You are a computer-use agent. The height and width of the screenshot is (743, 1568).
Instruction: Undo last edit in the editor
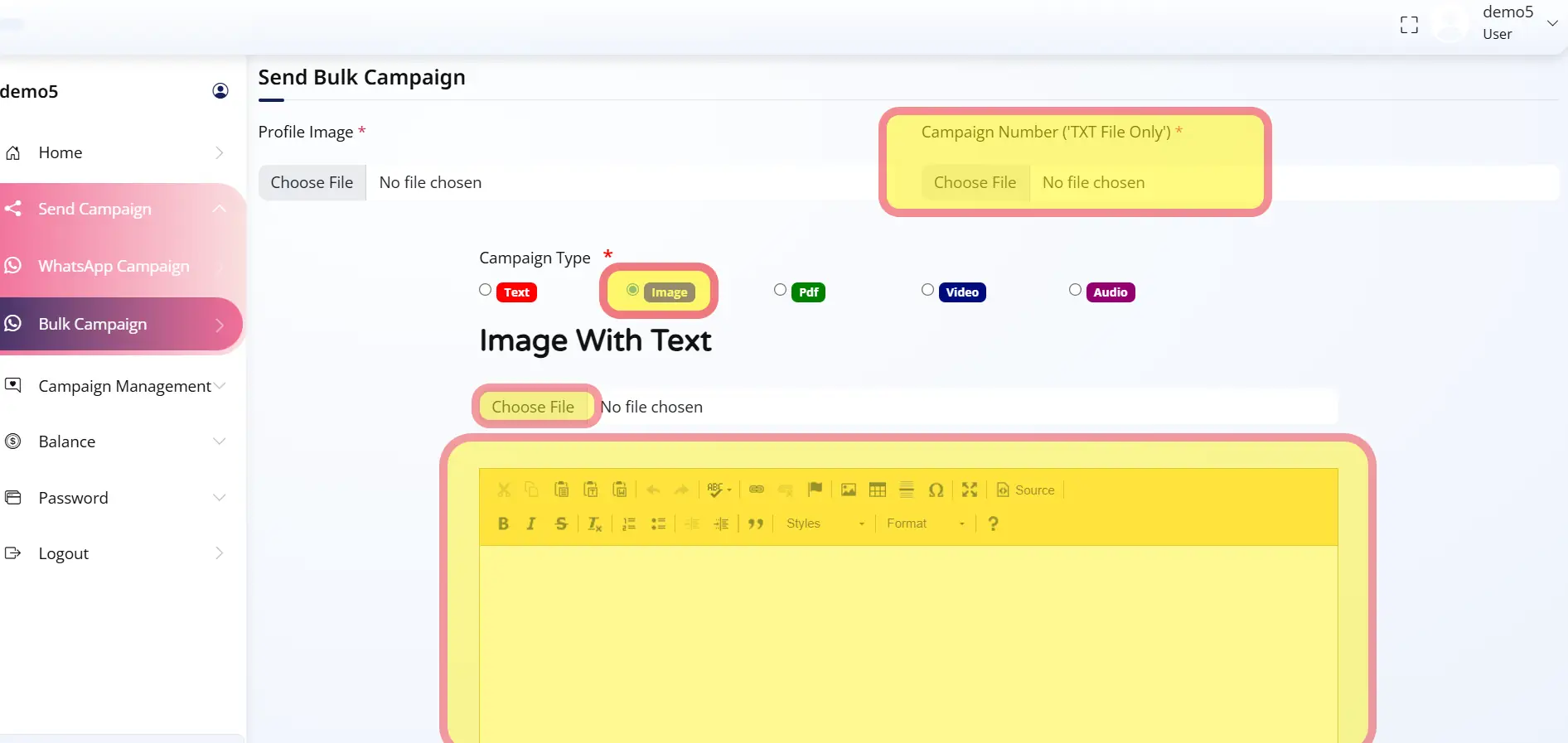pyautogui.click(x=653, y=490)
